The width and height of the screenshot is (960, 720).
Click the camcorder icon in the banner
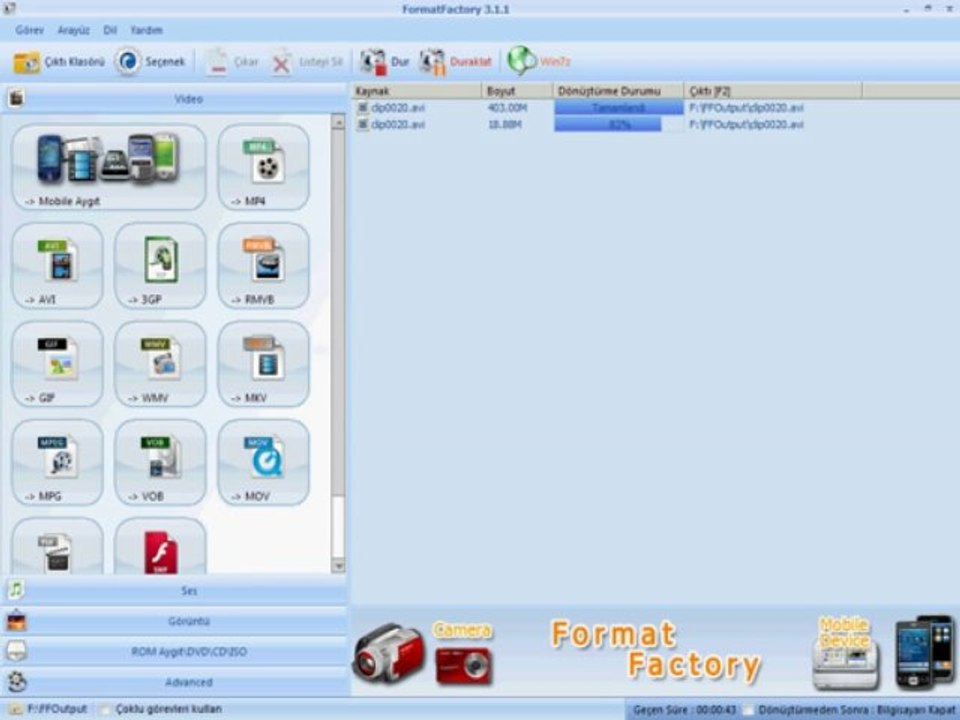click(x=389, y=653)
